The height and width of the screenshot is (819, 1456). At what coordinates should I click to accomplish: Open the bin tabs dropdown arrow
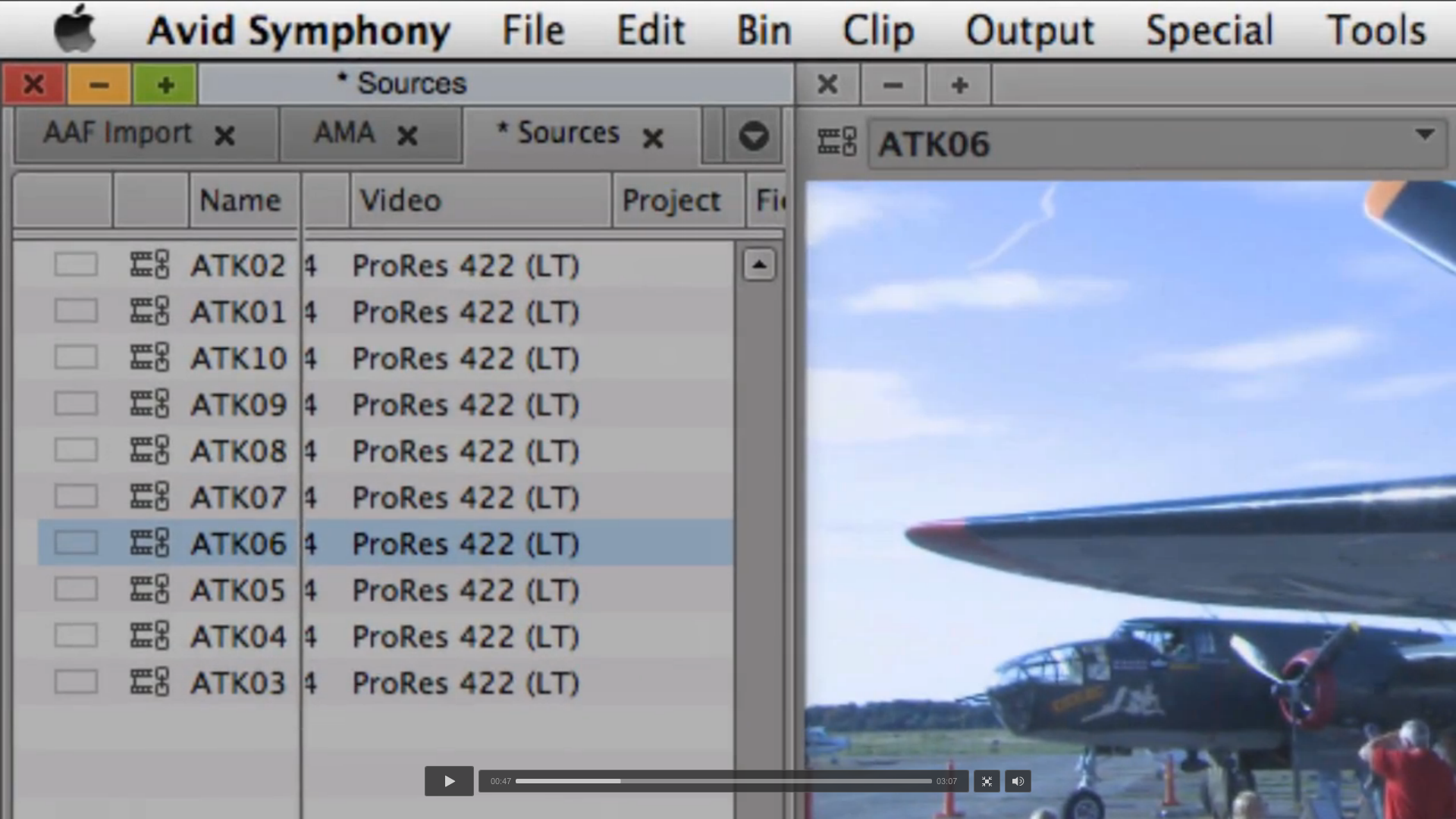(x=753, y=136)
